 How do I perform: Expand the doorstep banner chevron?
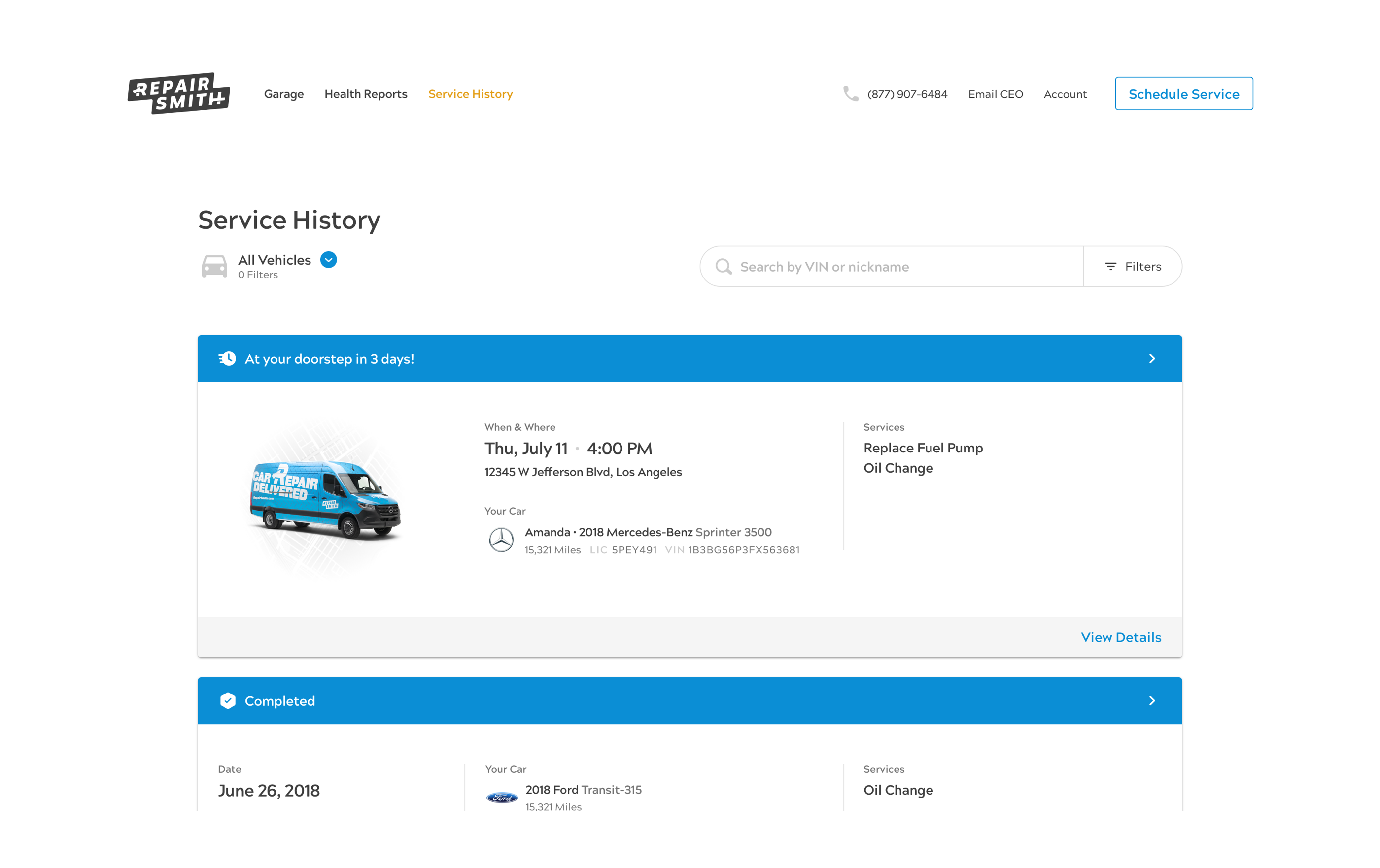(1152, 359)
